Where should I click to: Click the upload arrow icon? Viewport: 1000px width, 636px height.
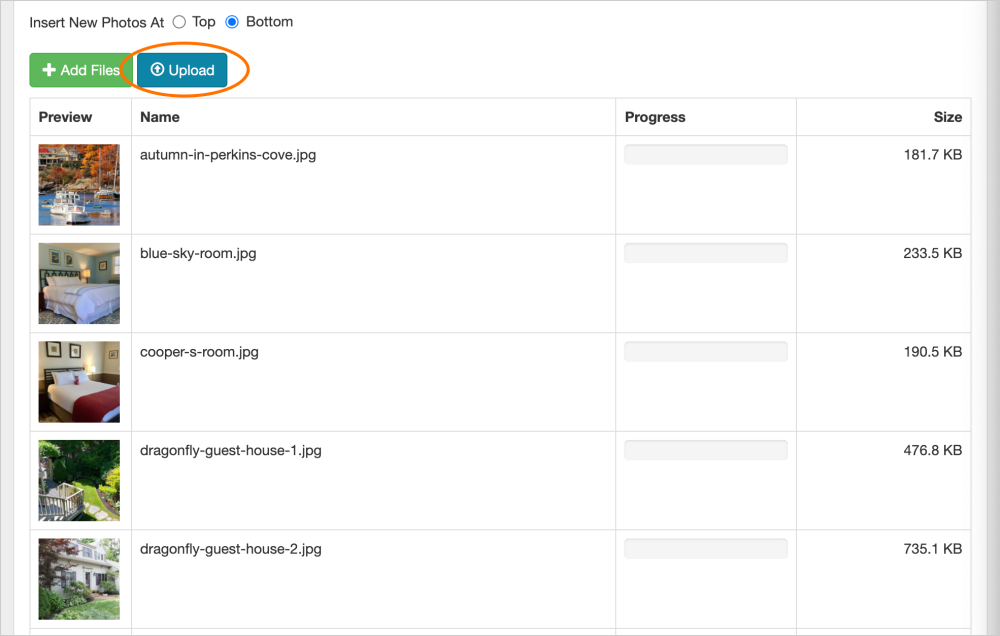click(x=157, y=70)
